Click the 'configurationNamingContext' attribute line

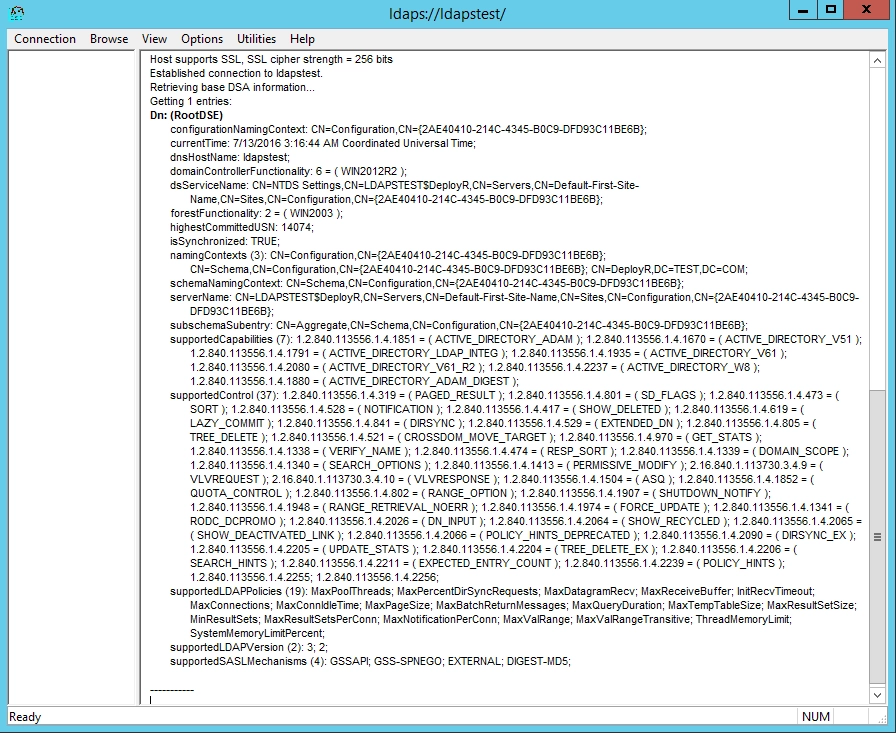[x=408, y=129]
